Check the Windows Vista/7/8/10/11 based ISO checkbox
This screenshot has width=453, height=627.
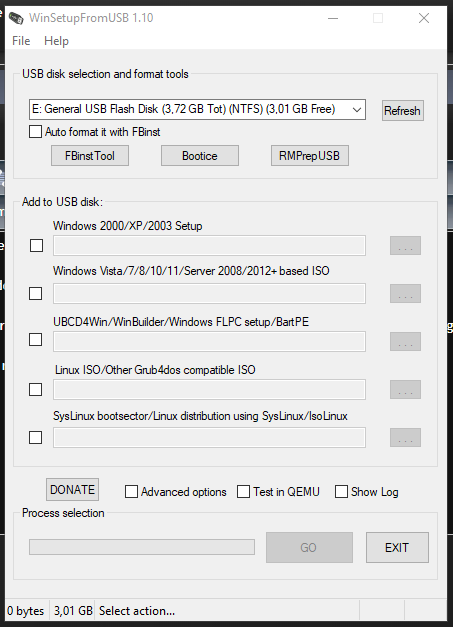(x=36, y=294)
